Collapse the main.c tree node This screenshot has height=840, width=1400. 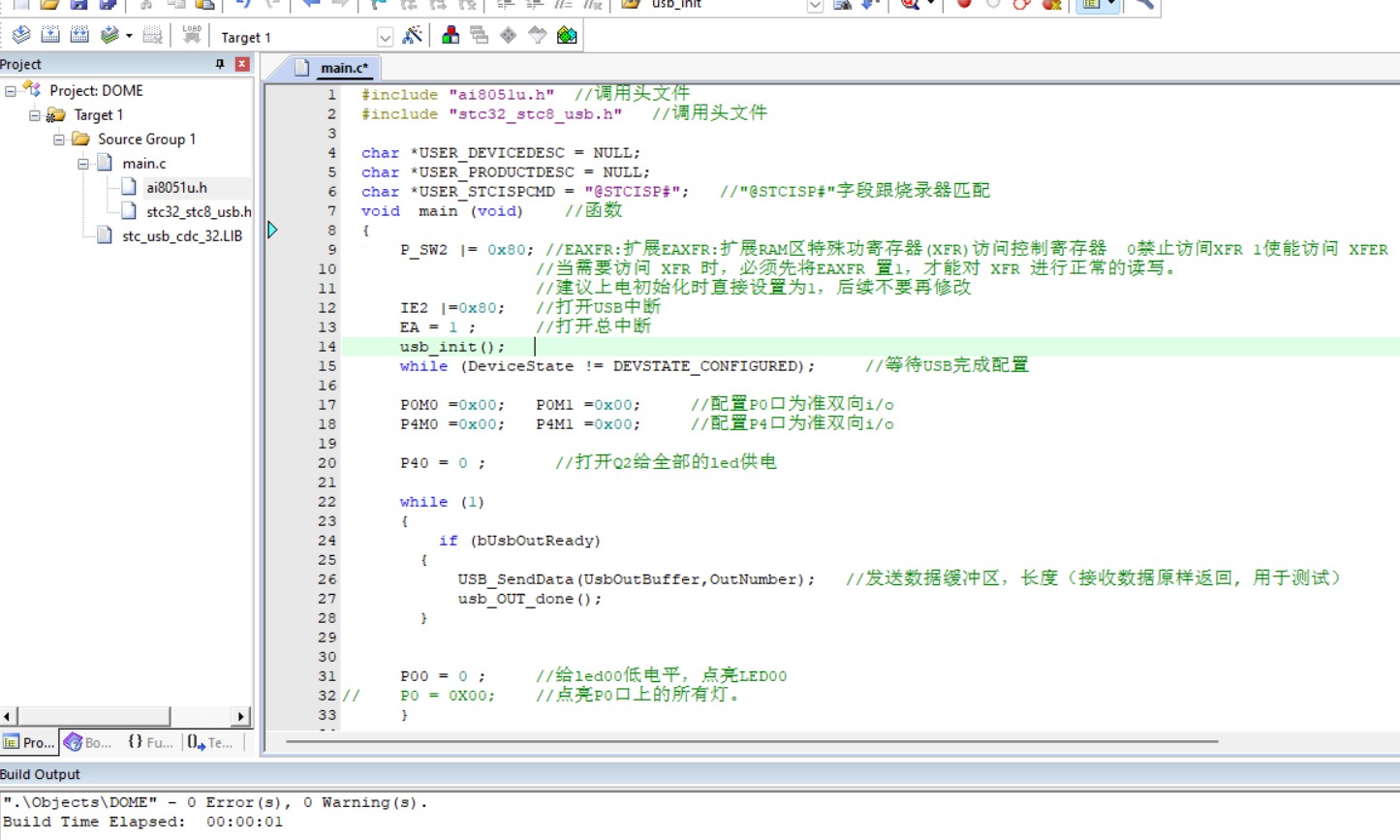point(83,164)
